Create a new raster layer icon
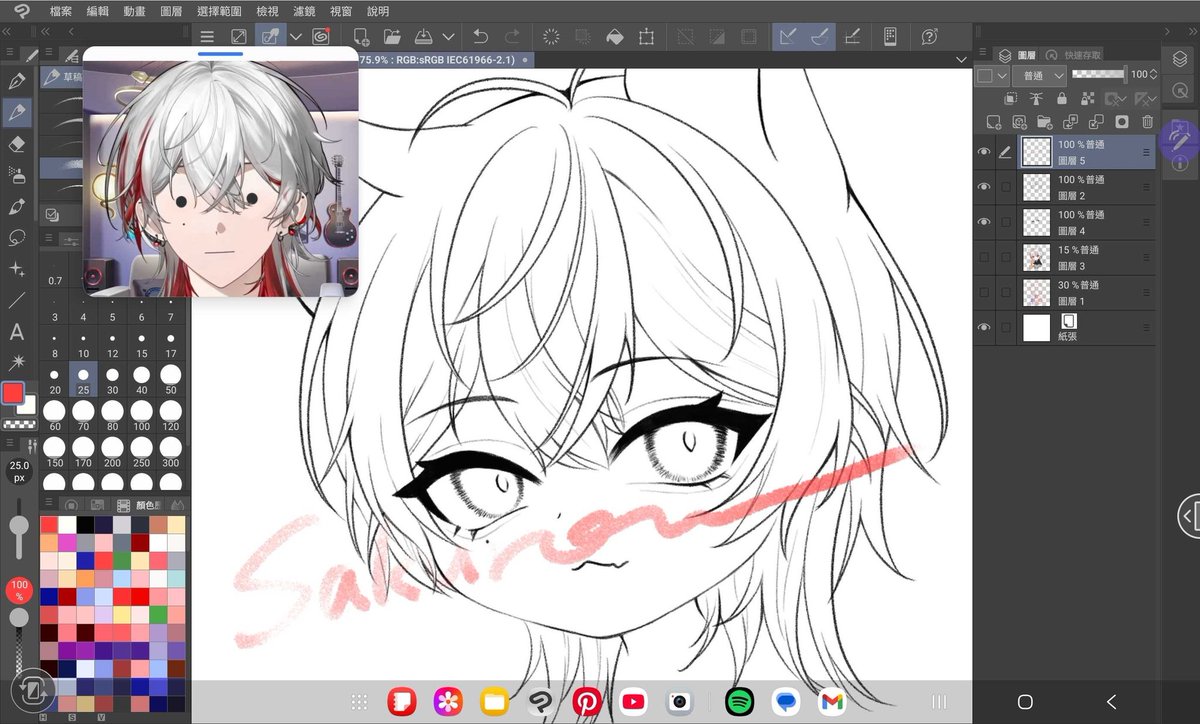Viewport: 1200px width, 724px height. (x=993, y=122)
